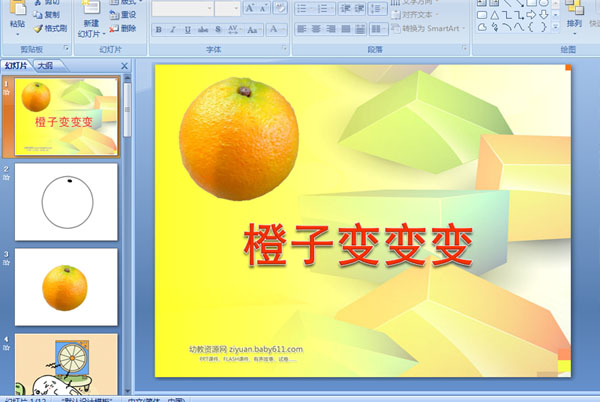The image size is (600, 402).
Task: Select slide 1 thumbnail titled 橙子变变变
Action: coord(66,117)
